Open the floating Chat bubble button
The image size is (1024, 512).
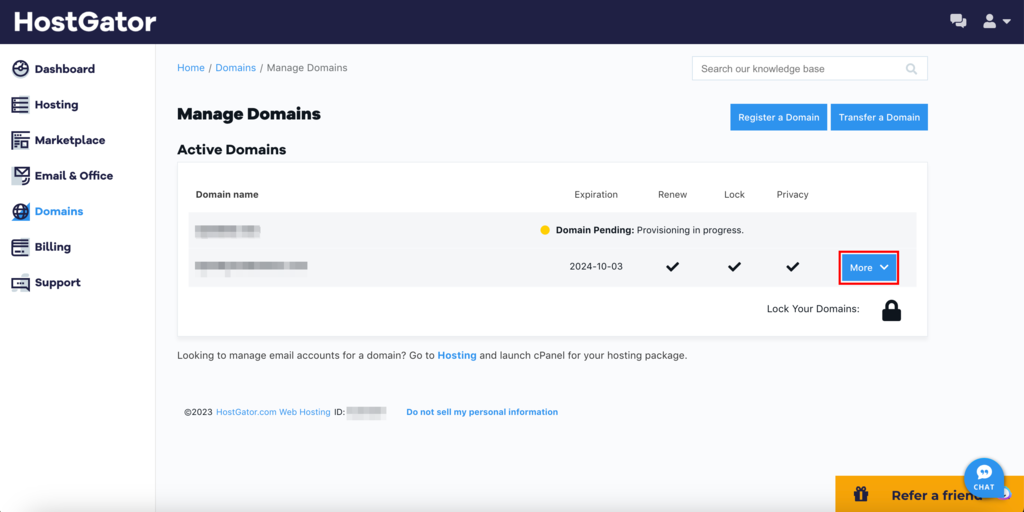(983, 477)
